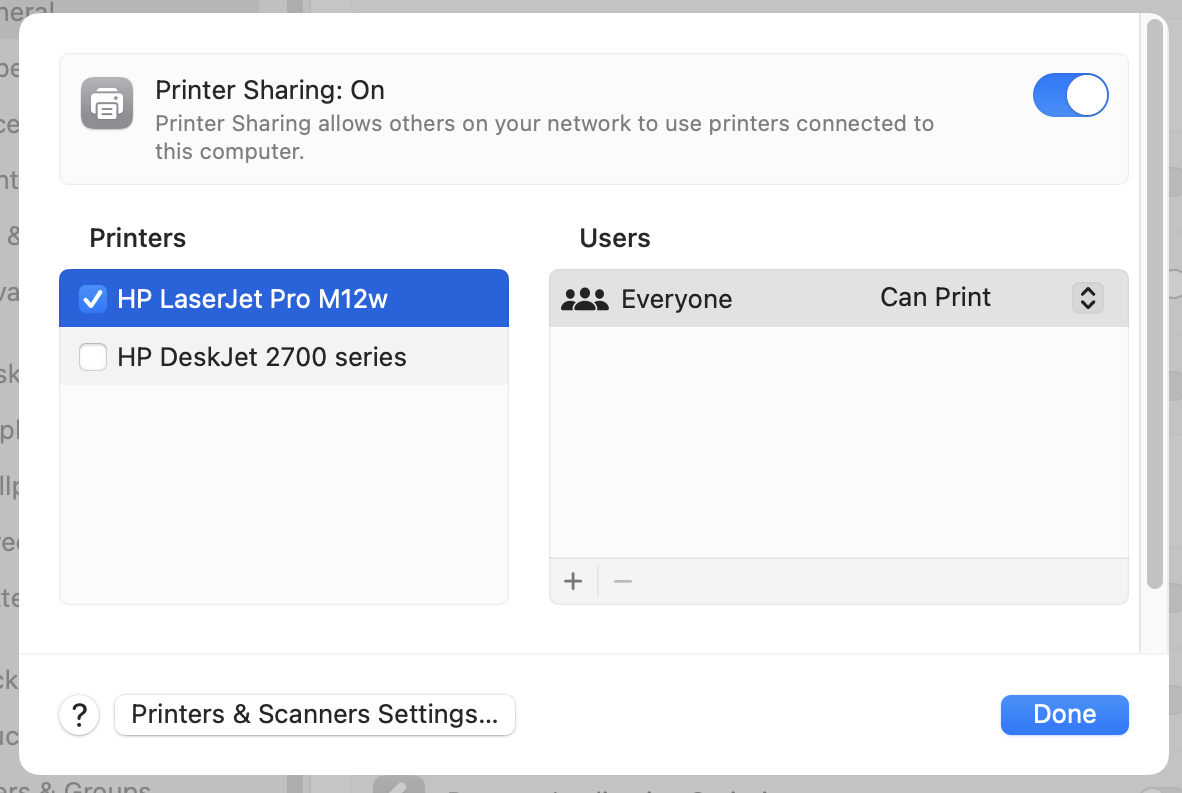The width and height of the screenshot is (1182, 793).
Task: Click the Printers section header
Action: pos(137,238)
